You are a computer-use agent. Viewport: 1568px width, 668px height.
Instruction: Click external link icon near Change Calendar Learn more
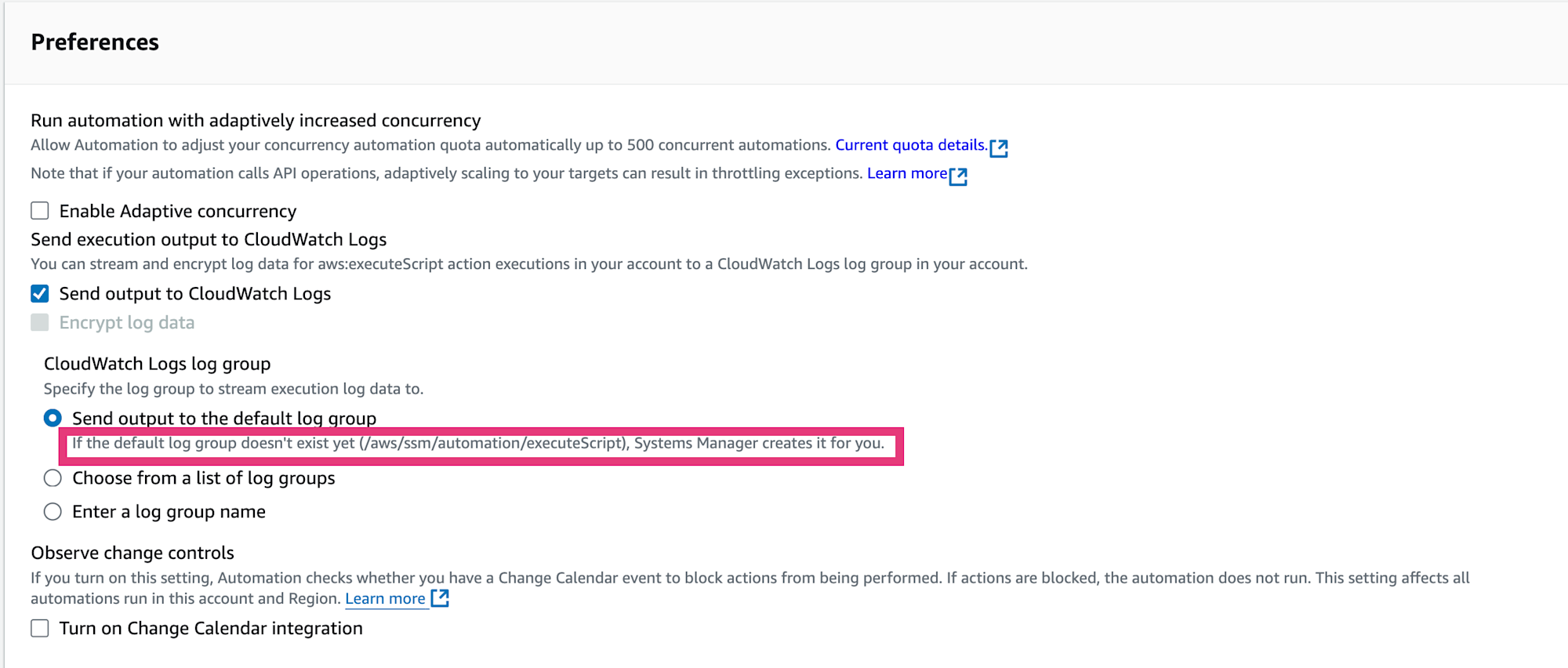coord(441,598)
